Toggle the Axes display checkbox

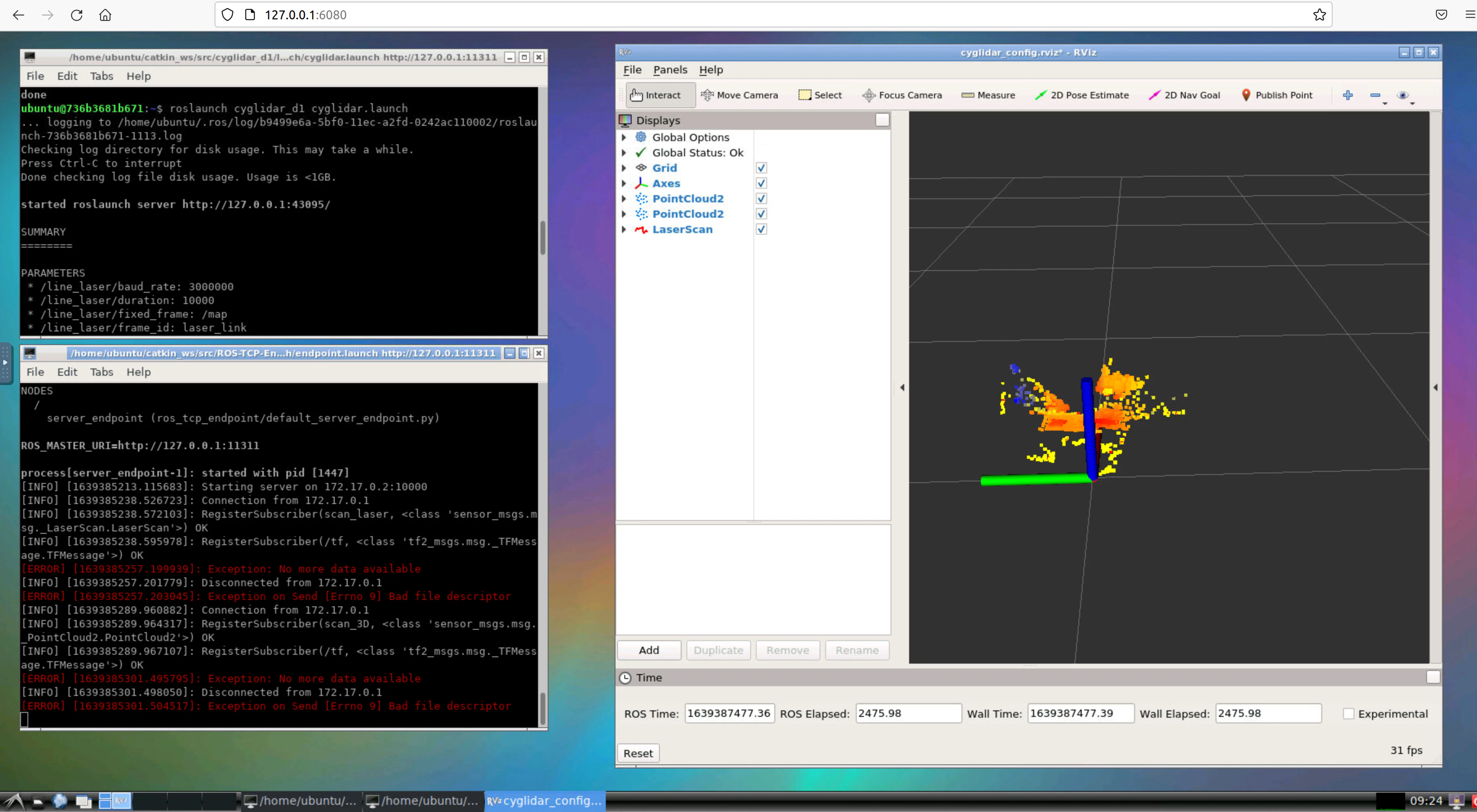[x=761, y=183]
